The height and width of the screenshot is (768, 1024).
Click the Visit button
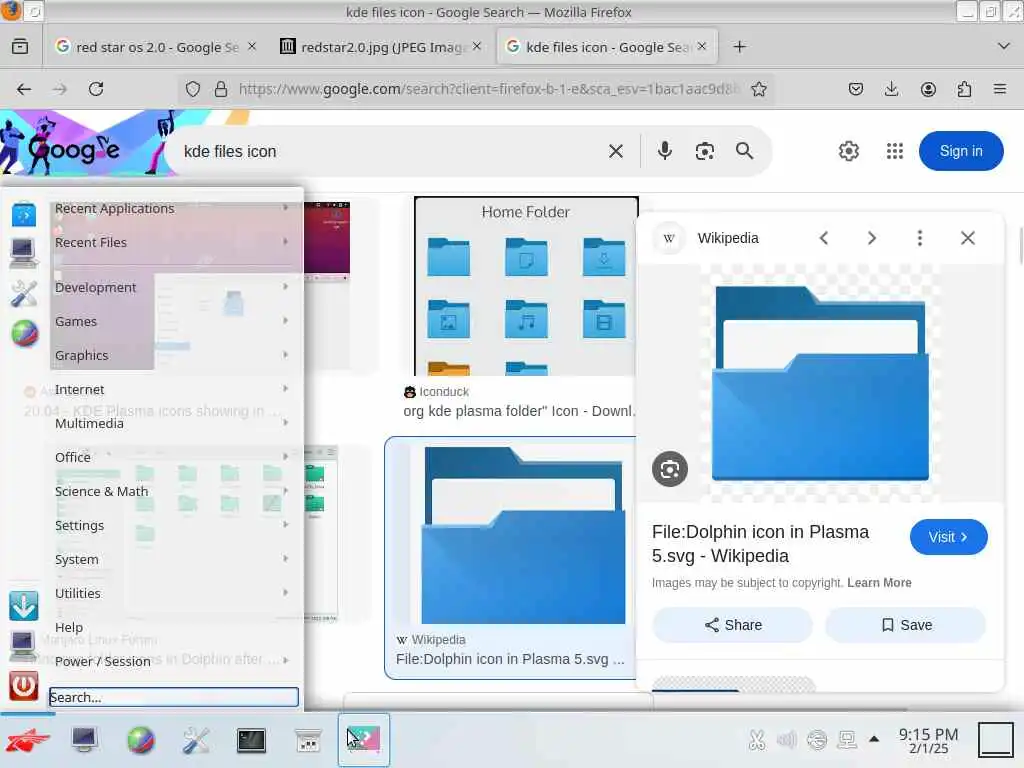click(948, 537)
